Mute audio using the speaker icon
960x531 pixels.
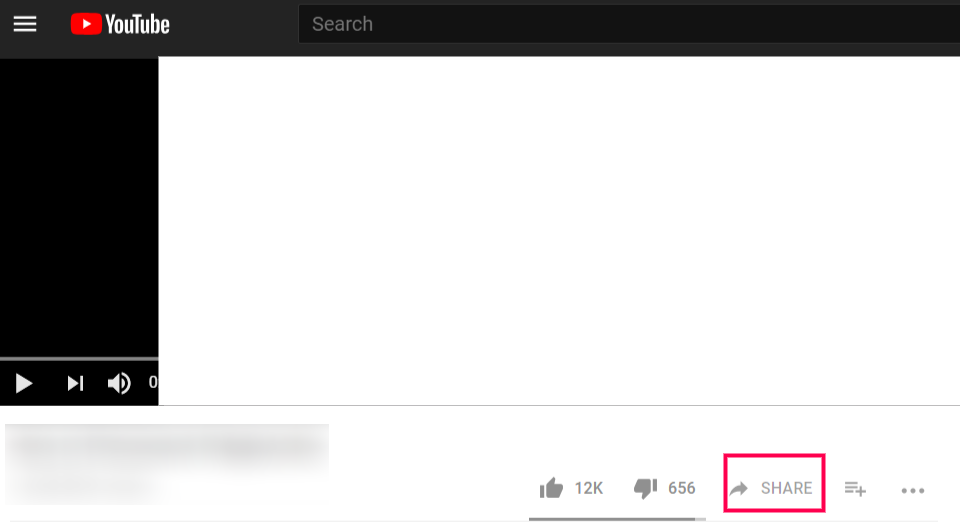(119, 383)
